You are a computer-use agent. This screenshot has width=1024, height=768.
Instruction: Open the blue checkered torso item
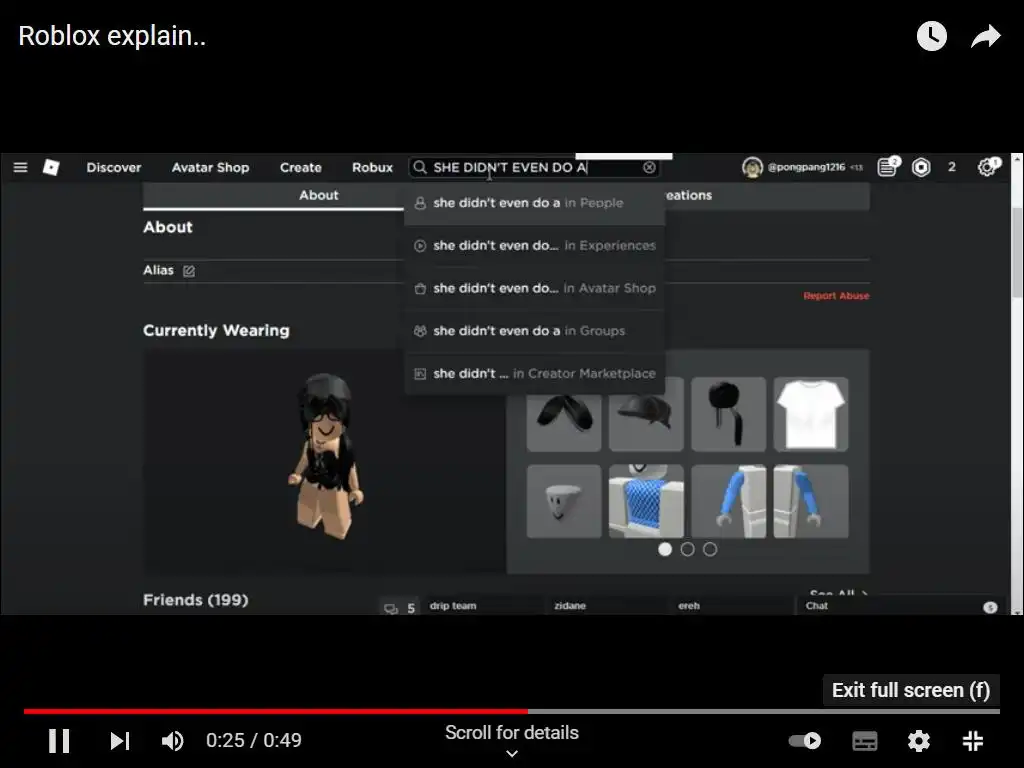646,502
